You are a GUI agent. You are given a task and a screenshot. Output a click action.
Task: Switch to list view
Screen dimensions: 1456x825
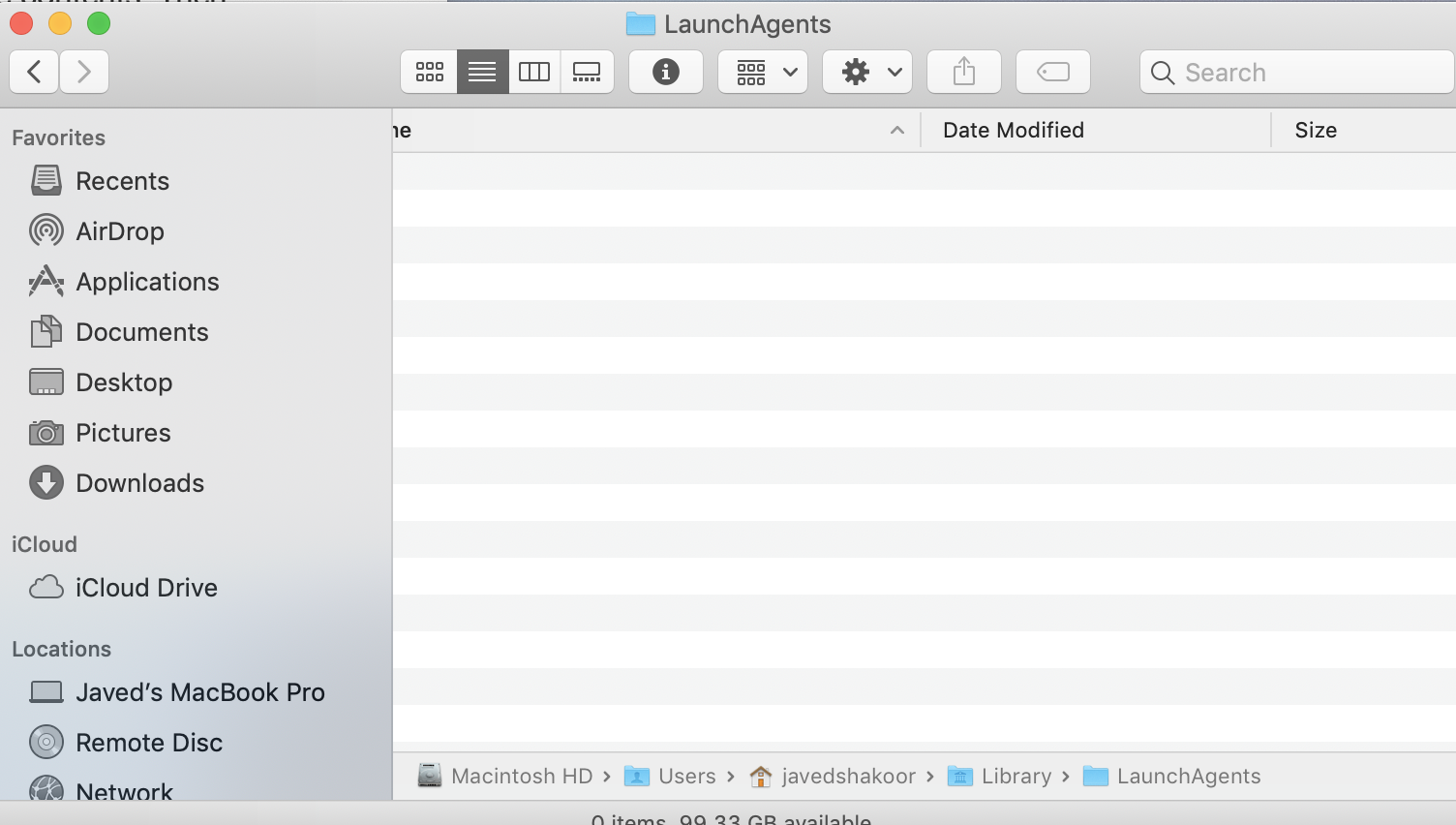[x=482, y=72]
